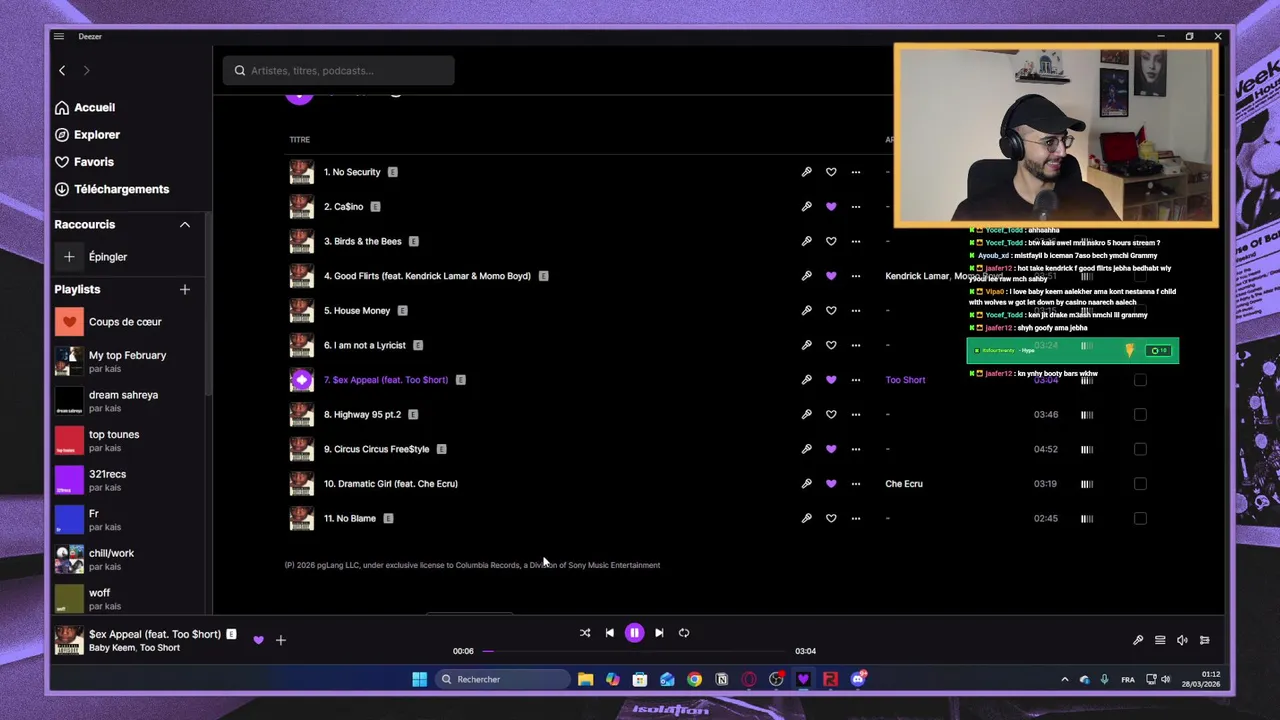
Task: Open artist Che Ecru link
Action: point(904,484)
